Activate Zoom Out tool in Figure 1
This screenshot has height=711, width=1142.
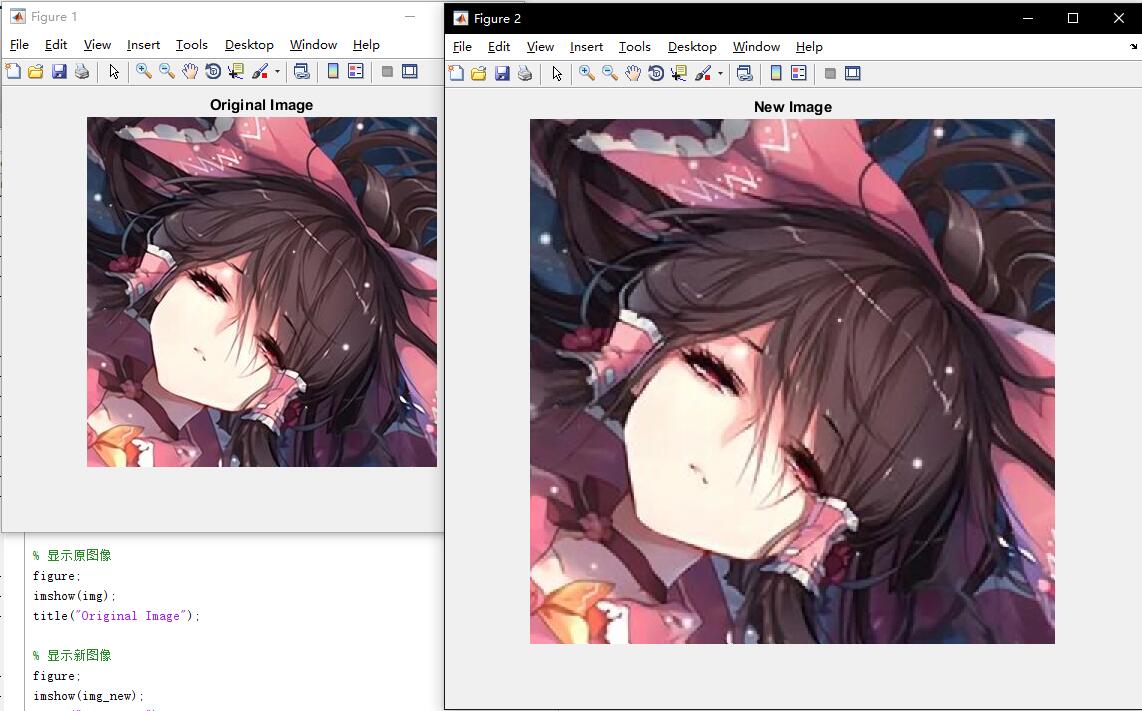click(167, 71)
